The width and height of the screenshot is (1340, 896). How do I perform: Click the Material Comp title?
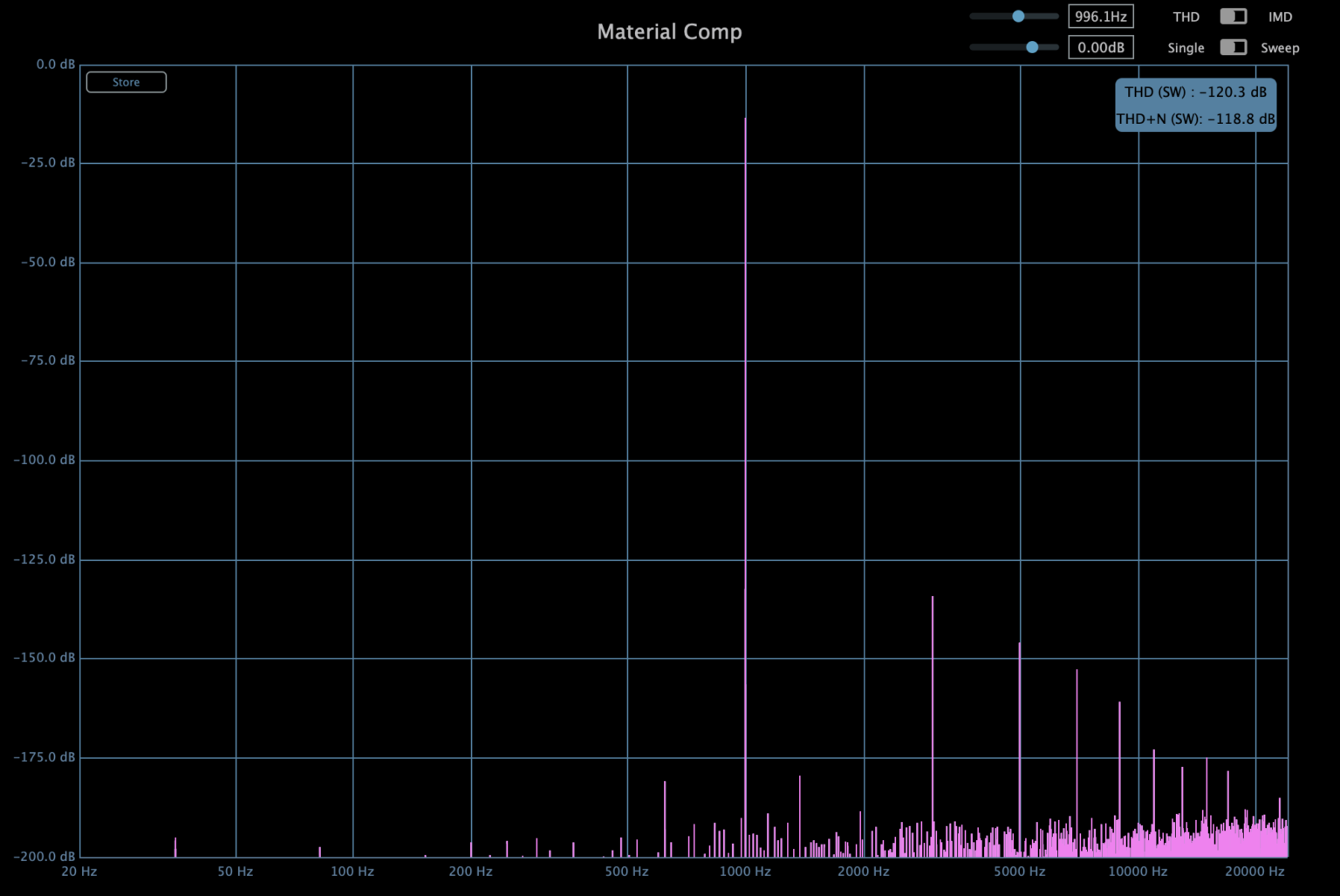pos(669,31)
